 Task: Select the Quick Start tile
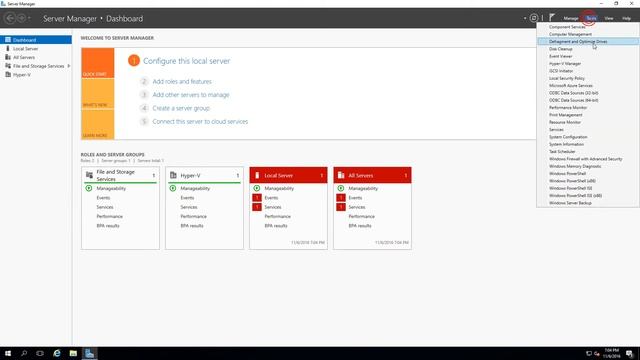[x=98, y=63]
